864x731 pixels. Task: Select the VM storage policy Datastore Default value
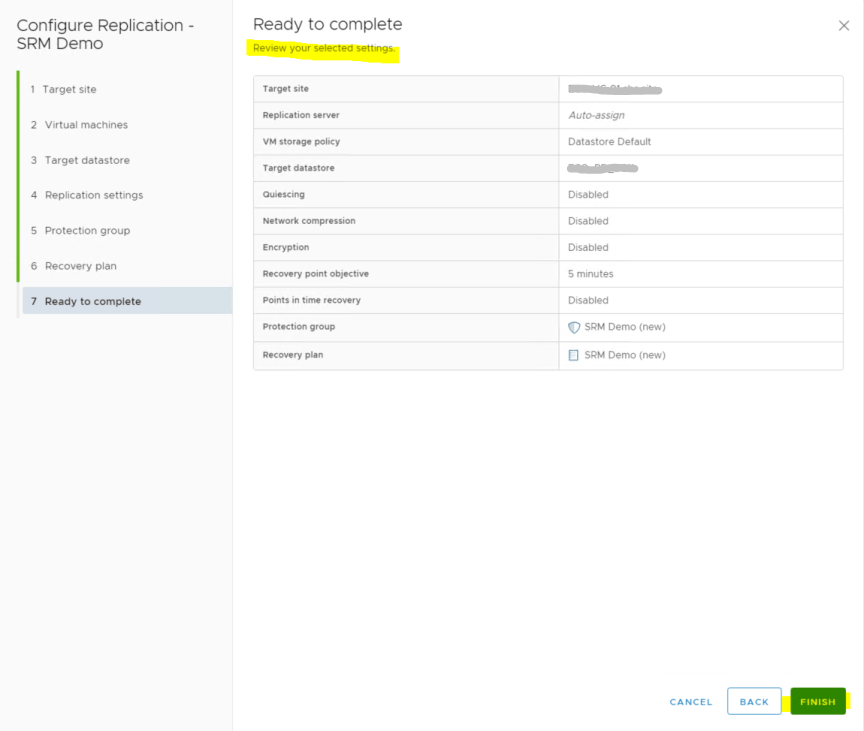point(609,142)
